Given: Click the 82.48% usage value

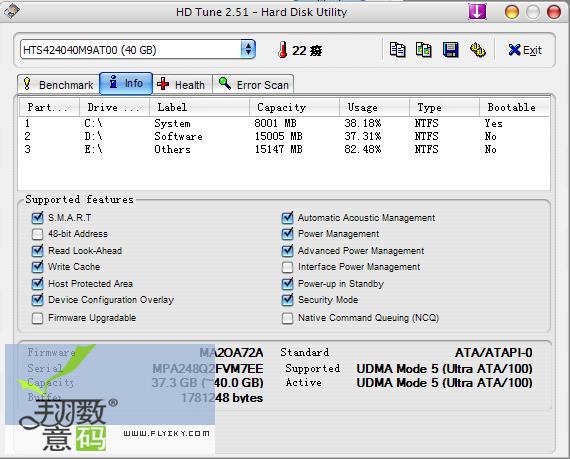Looking at the screenshot, I should pos(362,149).
